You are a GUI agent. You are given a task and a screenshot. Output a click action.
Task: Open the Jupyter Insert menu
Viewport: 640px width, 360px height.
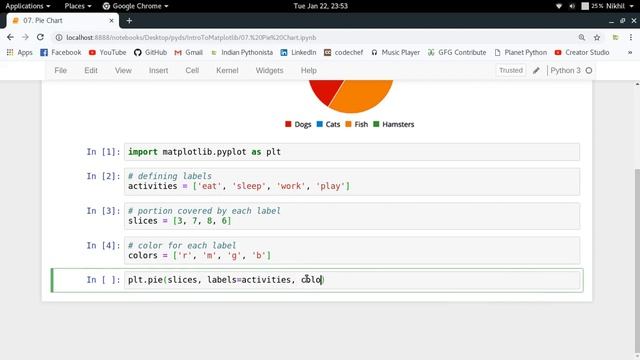click(158, 70)
